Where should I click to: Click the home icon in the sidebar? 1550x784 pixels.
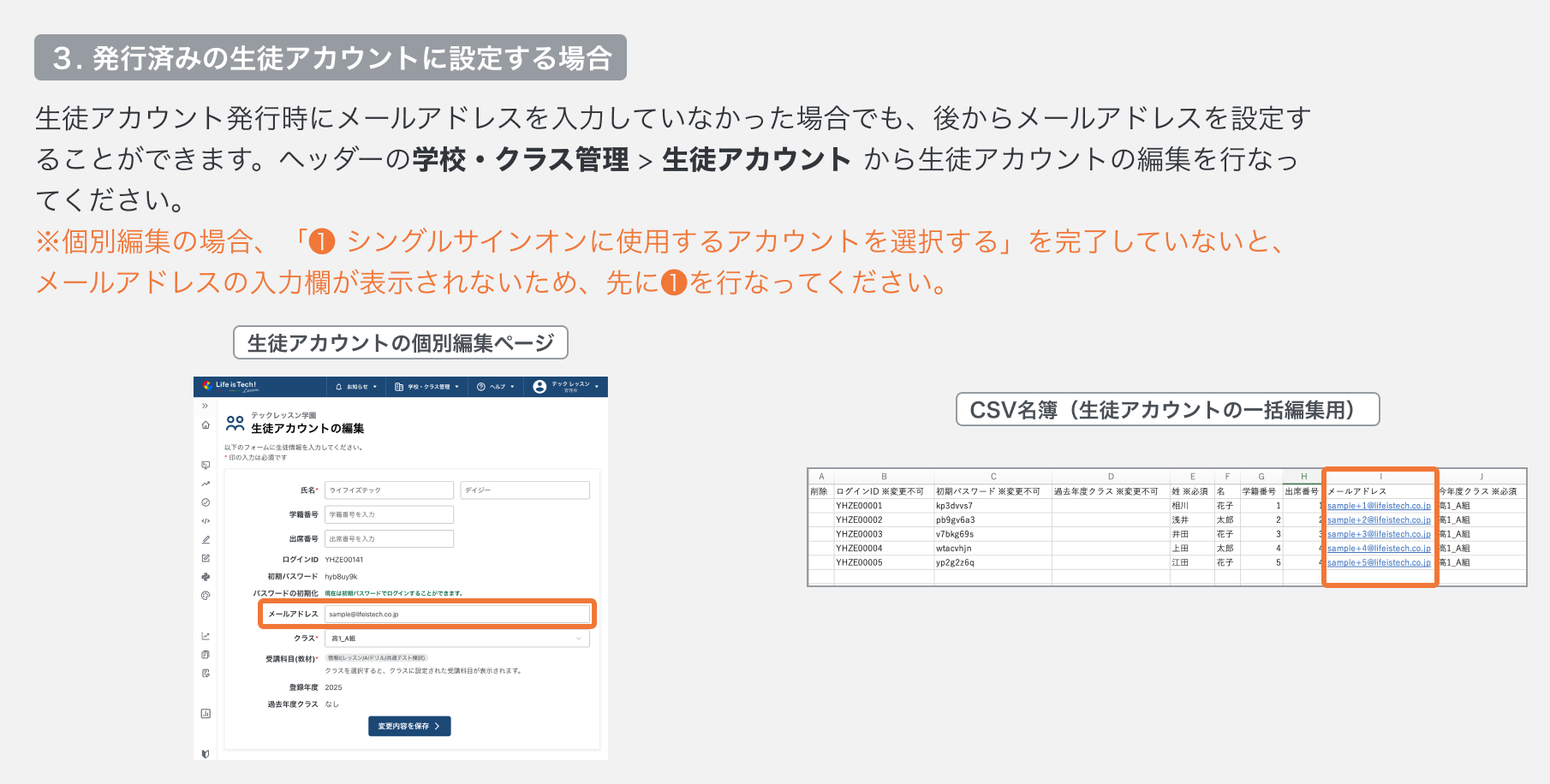pyautogui.click(x=206, y=425)
